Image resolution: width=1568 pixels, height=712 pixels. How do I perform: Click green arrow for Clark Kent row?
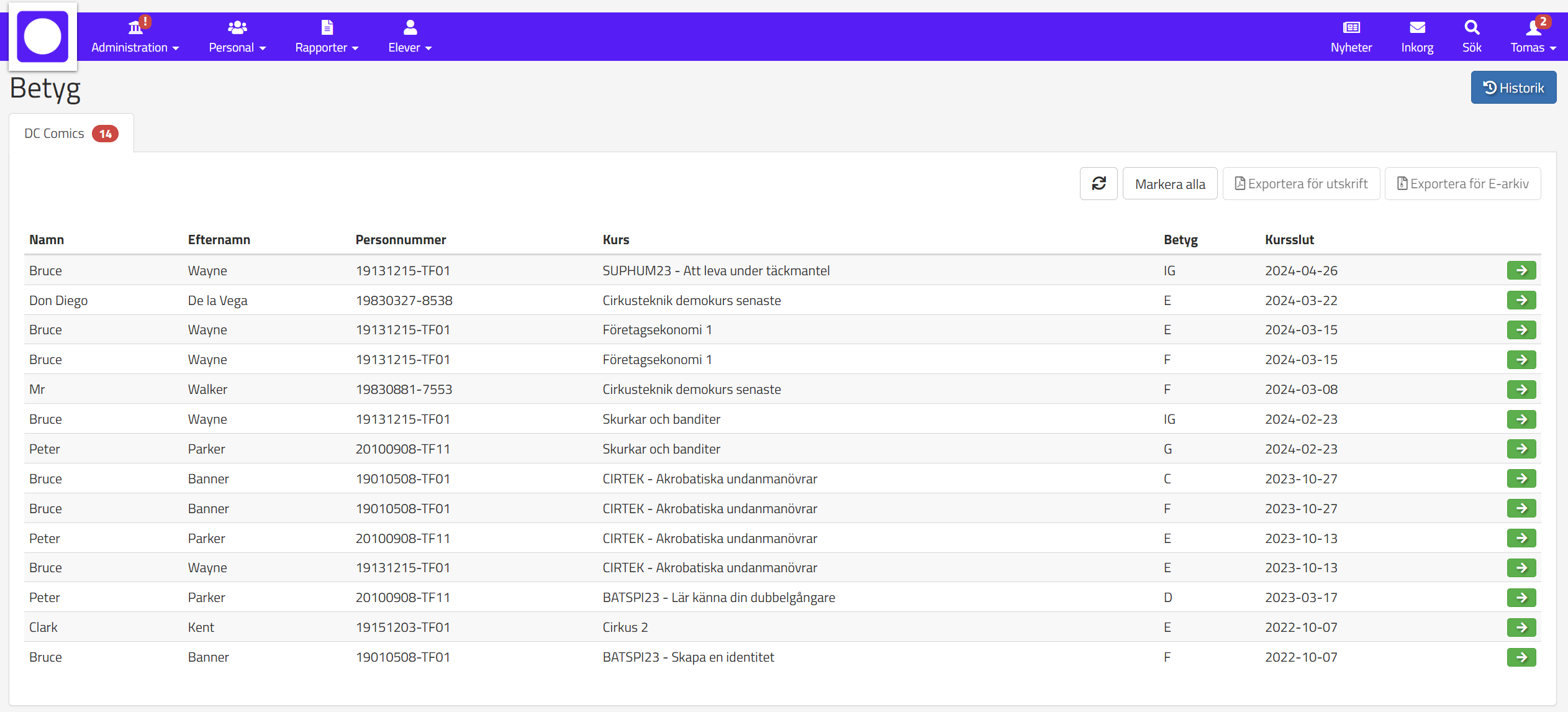[x=1521, y=628]
